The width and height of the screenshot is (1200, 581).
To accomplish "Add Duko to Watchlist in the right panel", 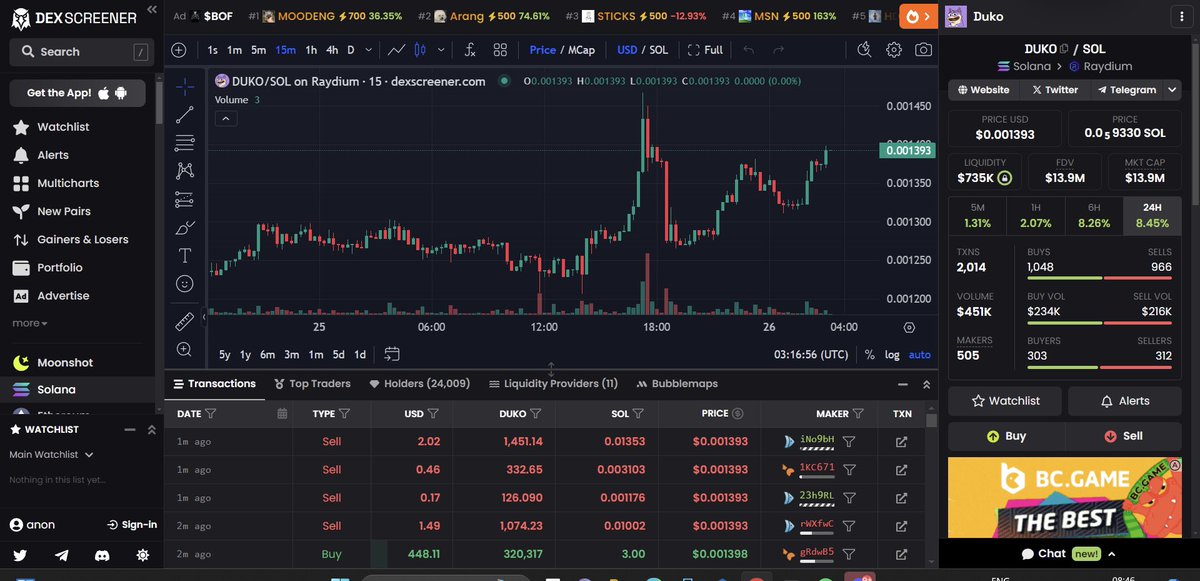I will coord(1006,401).
